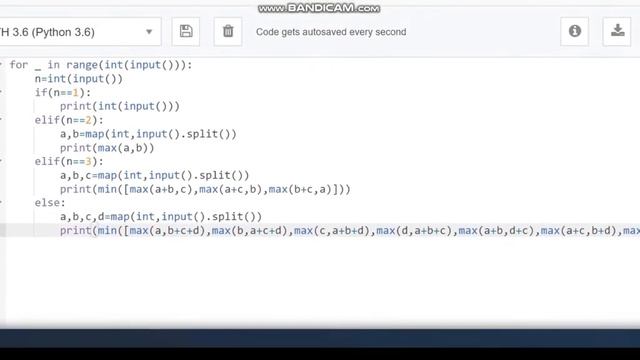Click the code line 'else:'
Screen dimensions: 640x360
coord(50,203)
